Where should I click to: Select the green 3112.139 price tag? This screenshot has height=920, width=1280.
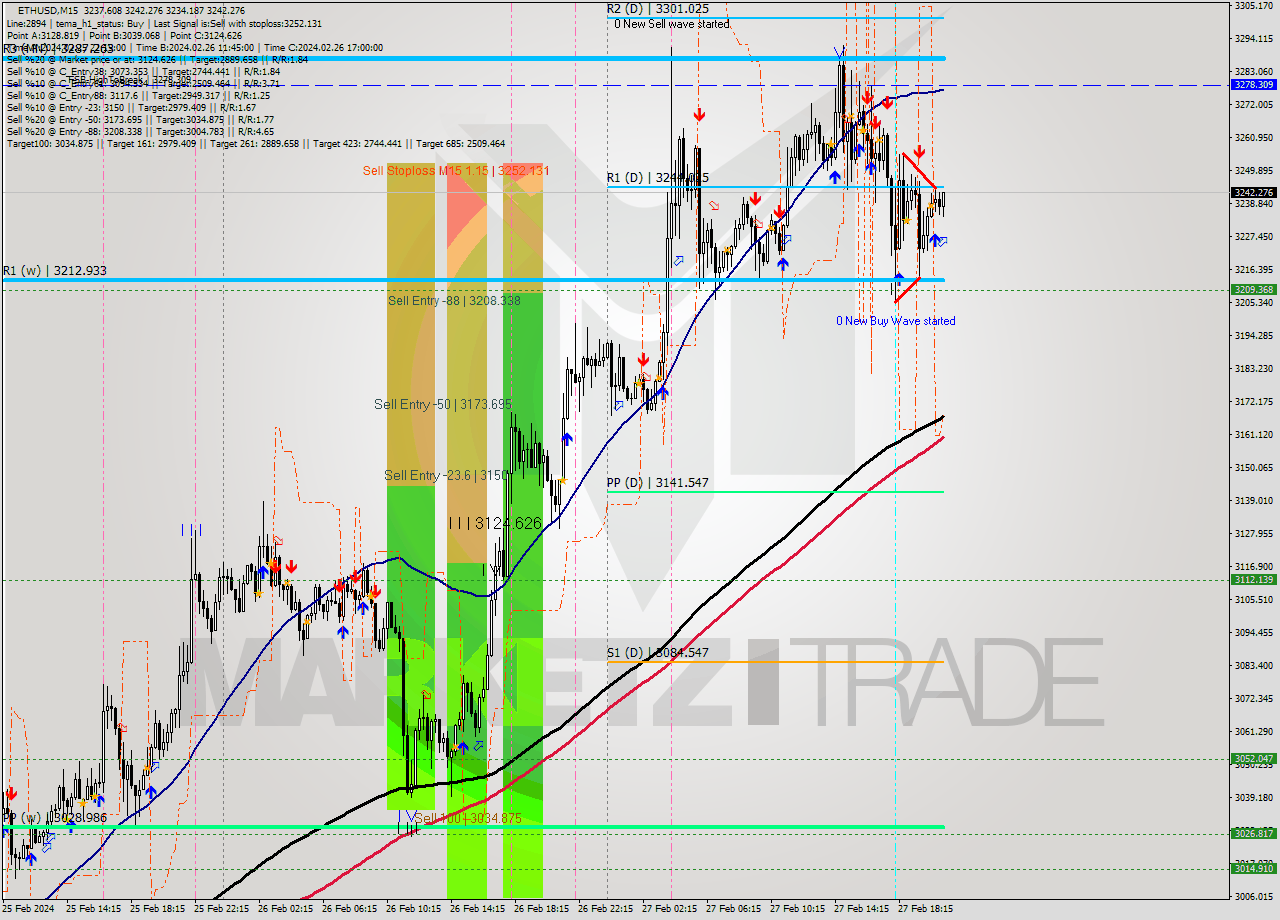pyautogui.click(x=1253, y=580)
